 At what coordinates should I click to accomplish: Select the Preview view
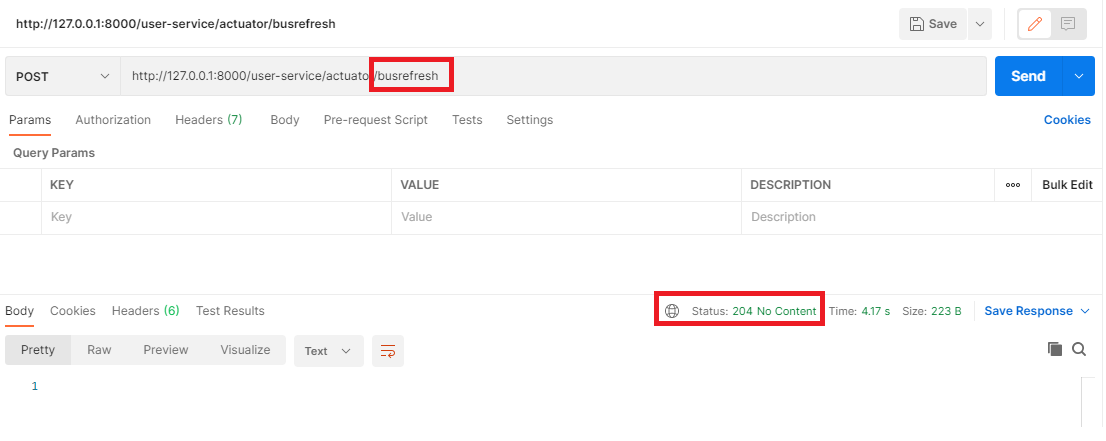click(166, 350)
